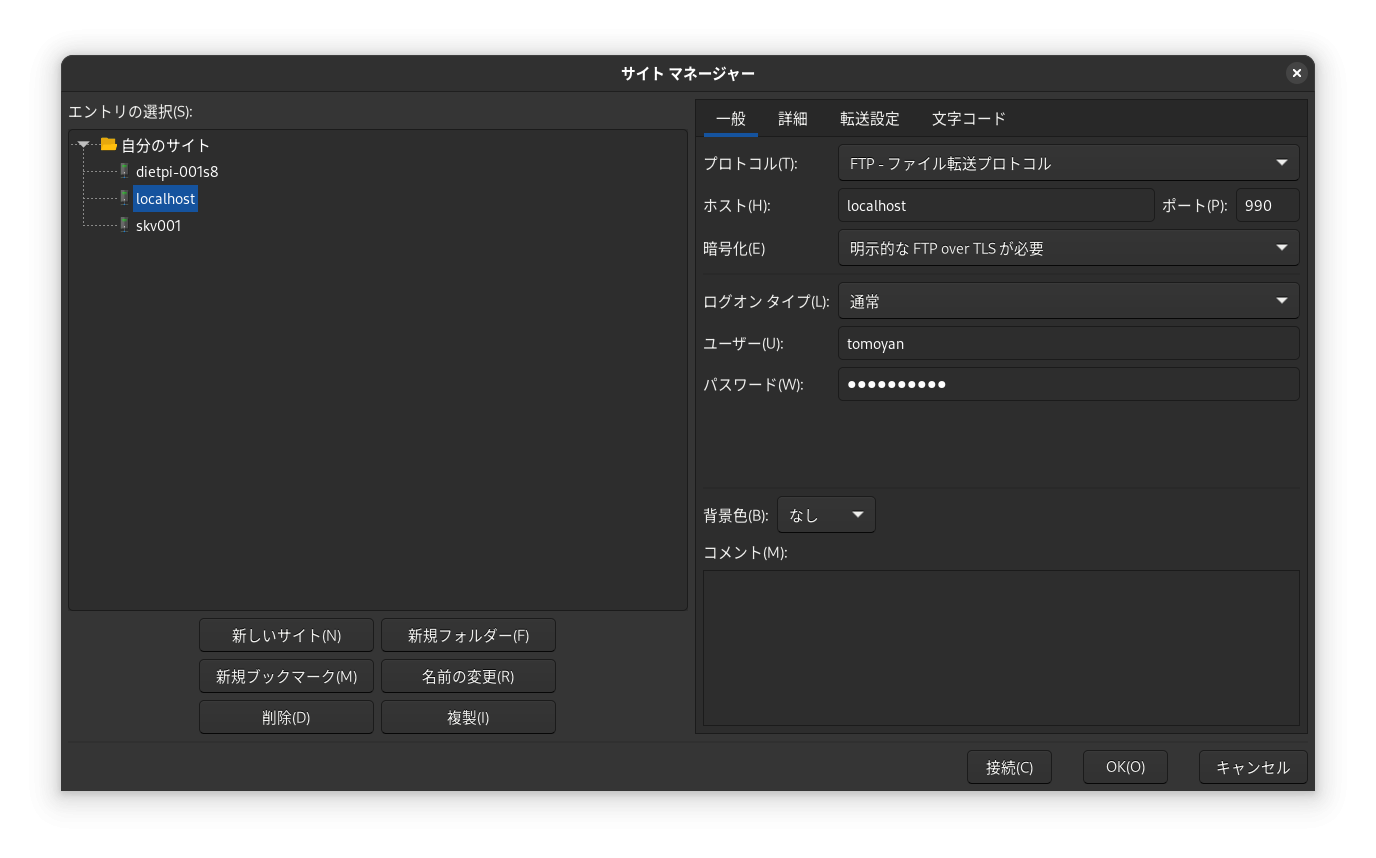Select the skv001 site entry

(x=158, y=225)
